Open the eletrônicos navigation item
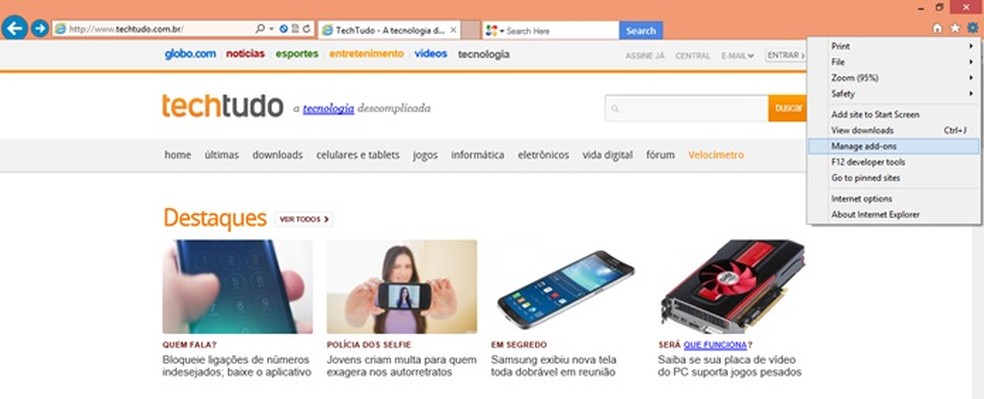The image size is (984, 399). click(543, 155)
